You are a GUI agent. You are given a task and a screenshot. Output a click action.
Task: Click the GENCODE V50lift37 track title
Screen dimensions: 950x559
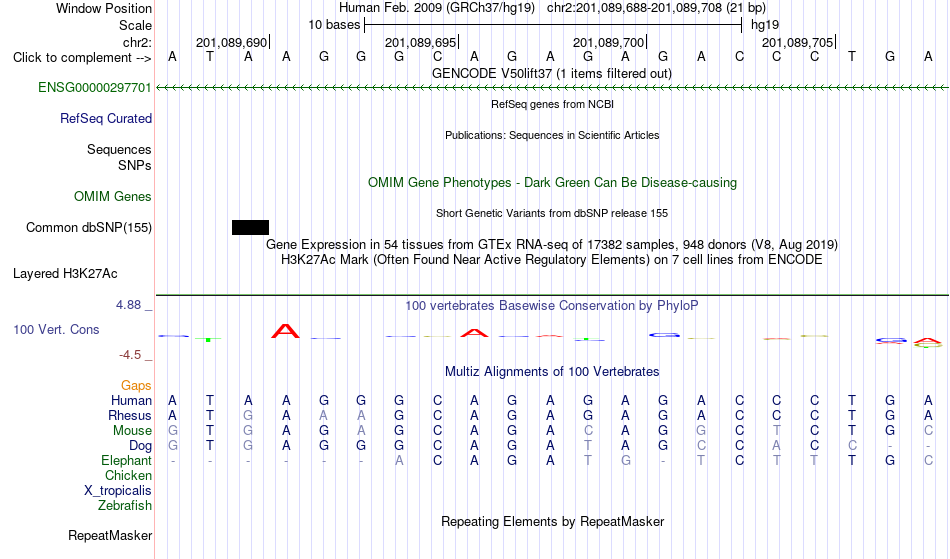point(552,74)
